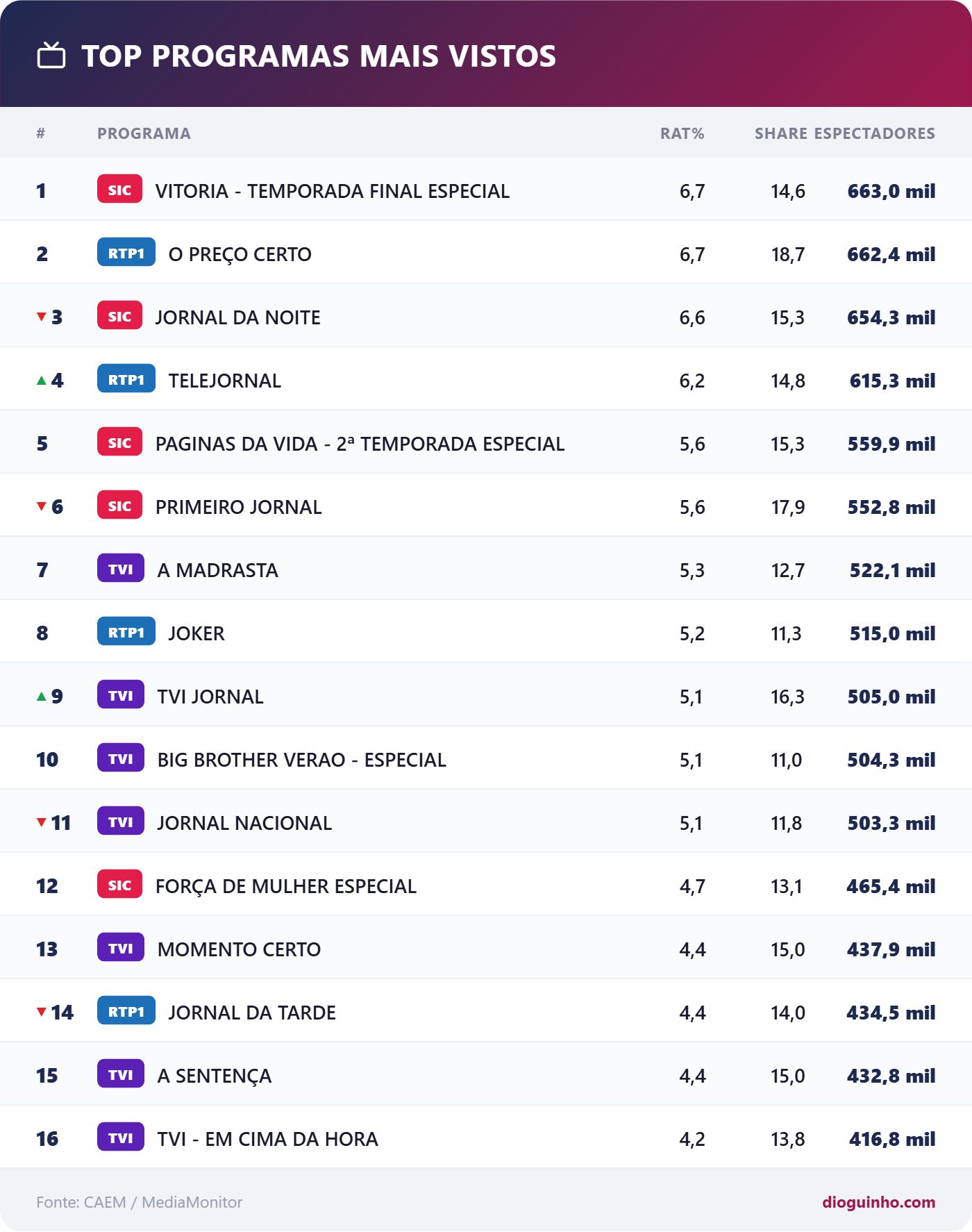Select the PROGRAMA column header
Image resolution: width=972 pixels, height=1232 pixels.
pyautogui.click(x=144, y=133)
